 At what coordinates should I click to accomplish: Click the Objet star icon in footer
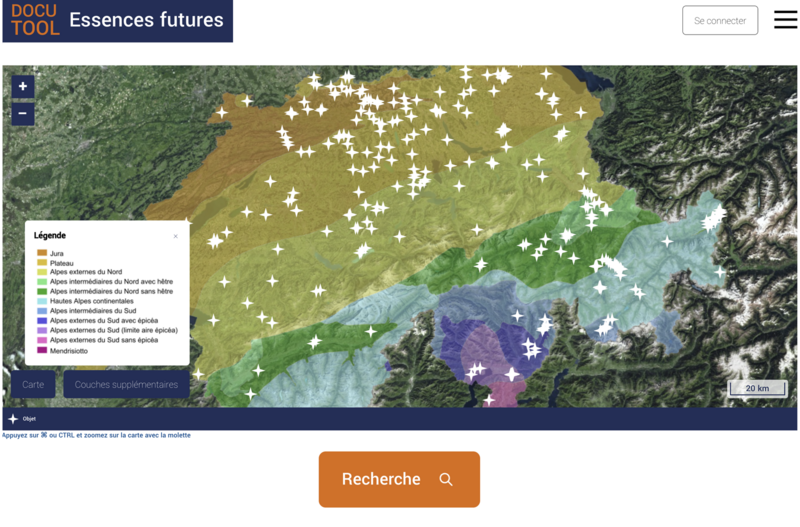click(13, 419)
